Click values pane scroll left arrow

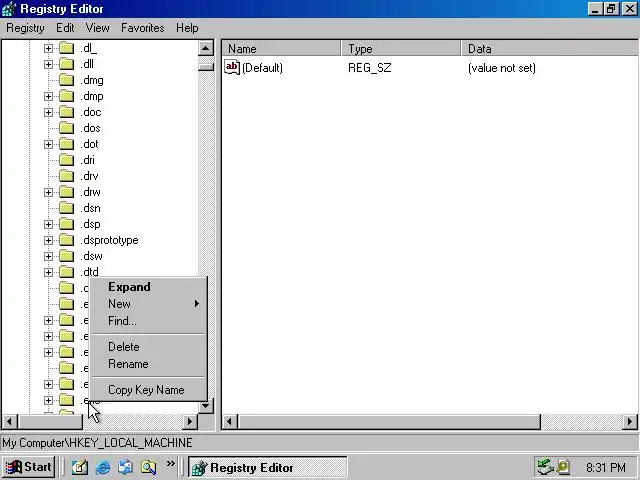point(230,421)
